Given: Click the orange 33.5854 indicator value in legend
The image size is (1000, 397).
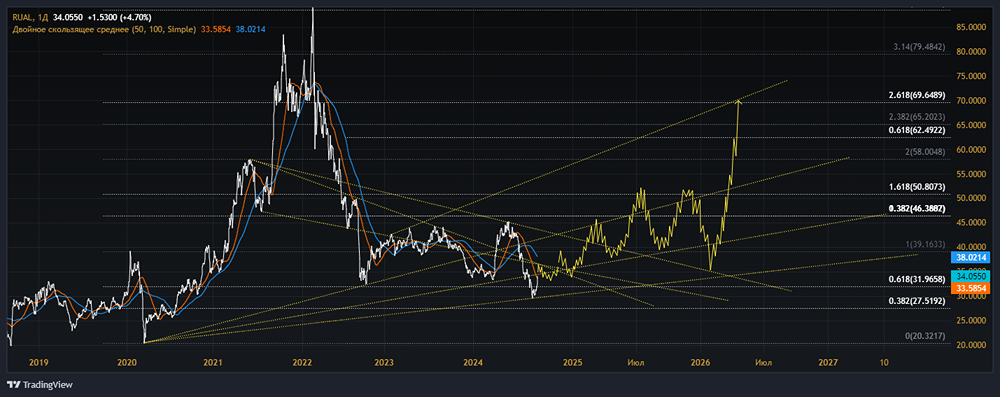Looking at the screenshot, I should tap(216, 29).
